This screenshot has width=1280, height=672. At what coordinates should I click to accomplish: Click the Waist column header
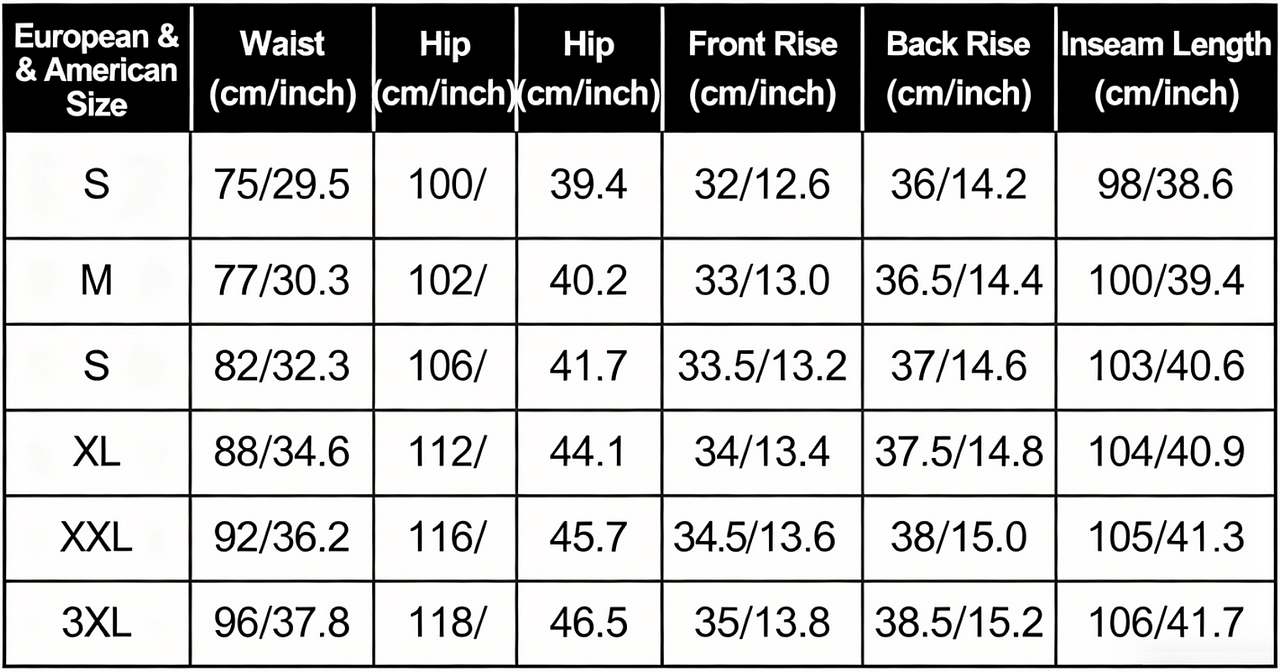click(x=283, y=68)
